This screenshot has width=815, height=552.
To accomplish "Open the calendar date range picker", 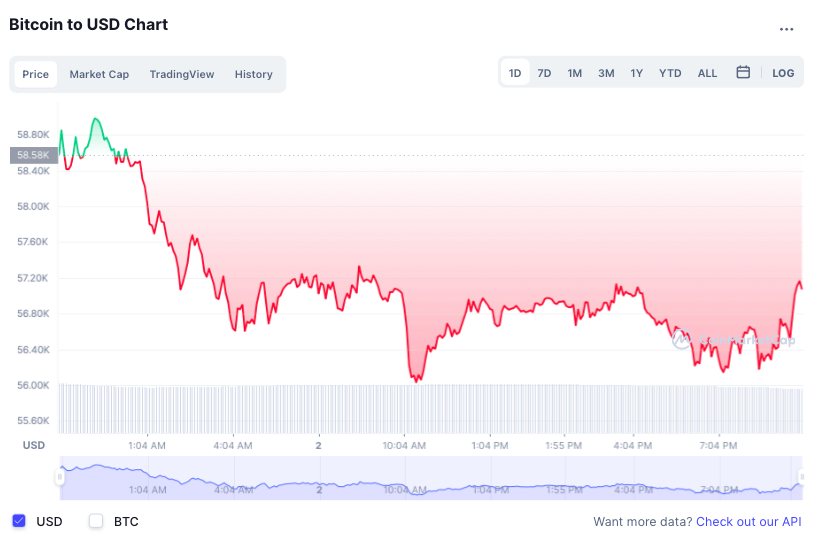I will pyautogui.click(x=743, y=73).
